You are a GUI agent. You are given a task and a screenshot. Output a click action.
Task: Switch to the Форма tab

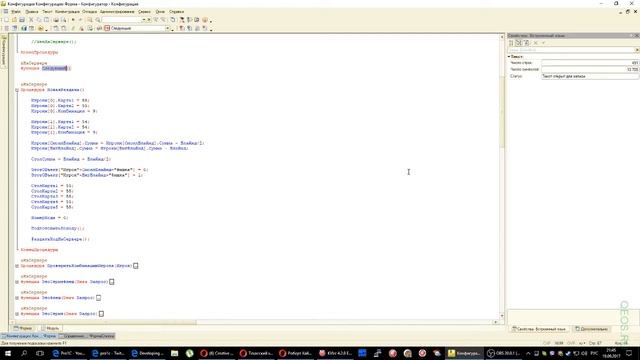tap(23, 328)
